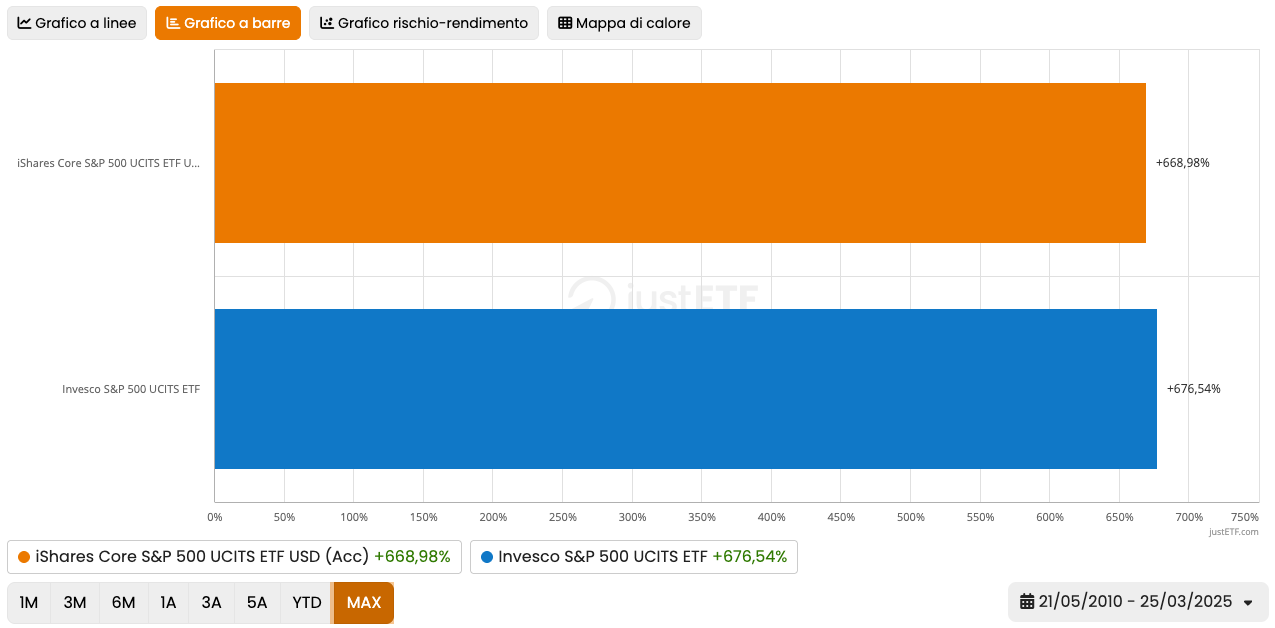Click the orange iShares performance bar

(x=680, y=162)
